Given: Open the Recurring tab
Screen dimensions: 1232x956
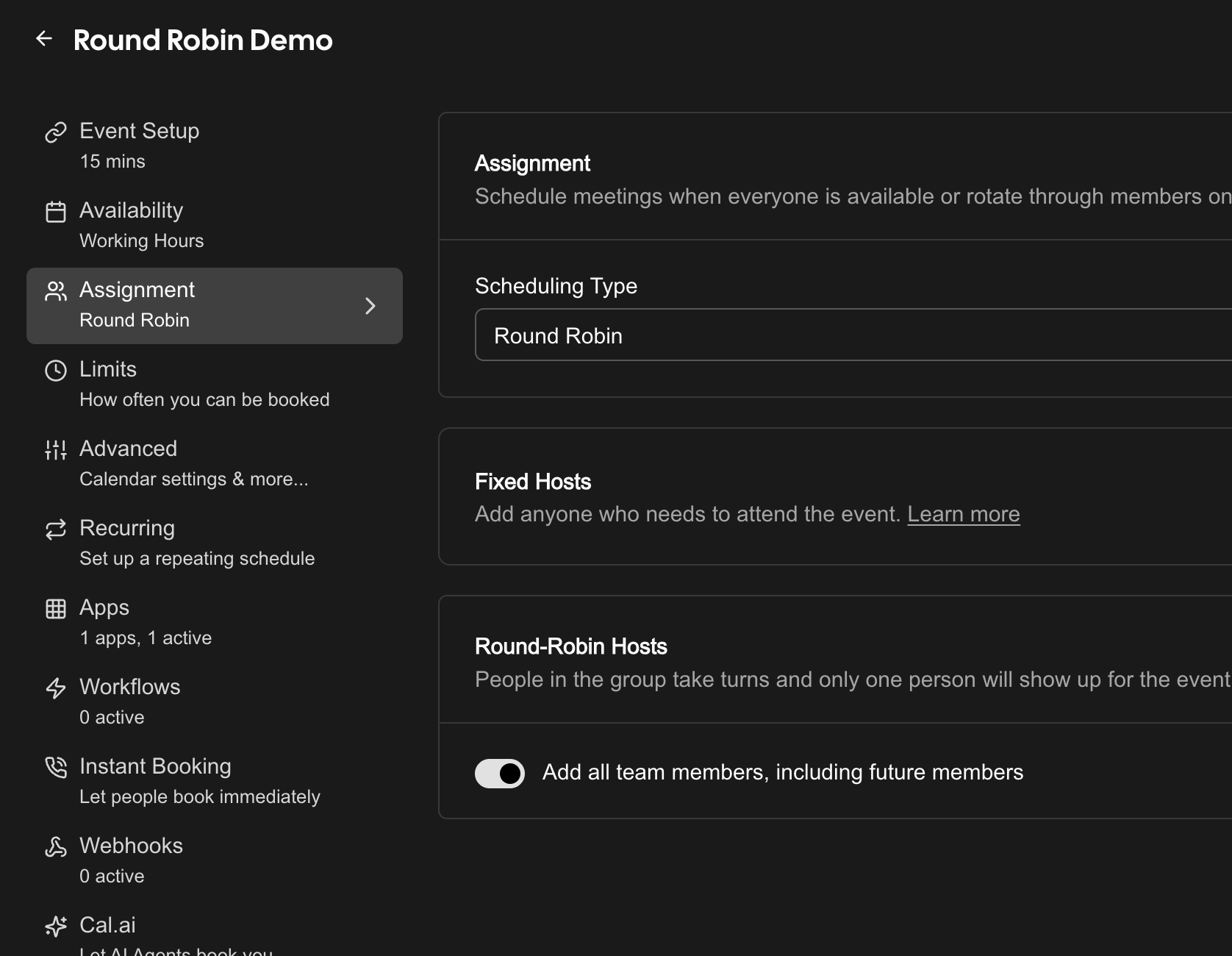Looking at the screenshot, I should click(215, 544).
